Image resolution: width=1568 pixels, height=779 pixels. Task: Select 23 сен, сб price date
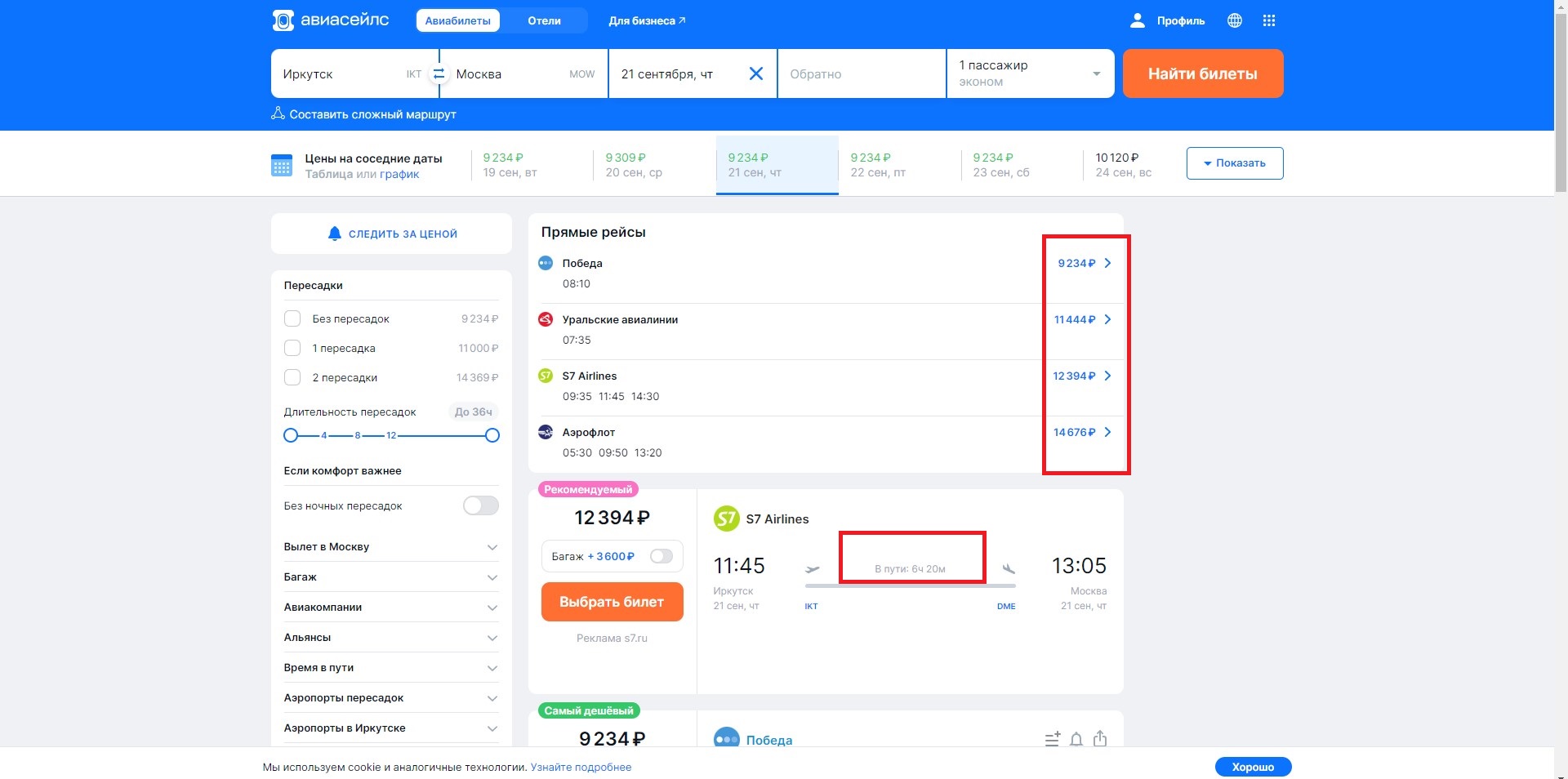pos(1022,165)
